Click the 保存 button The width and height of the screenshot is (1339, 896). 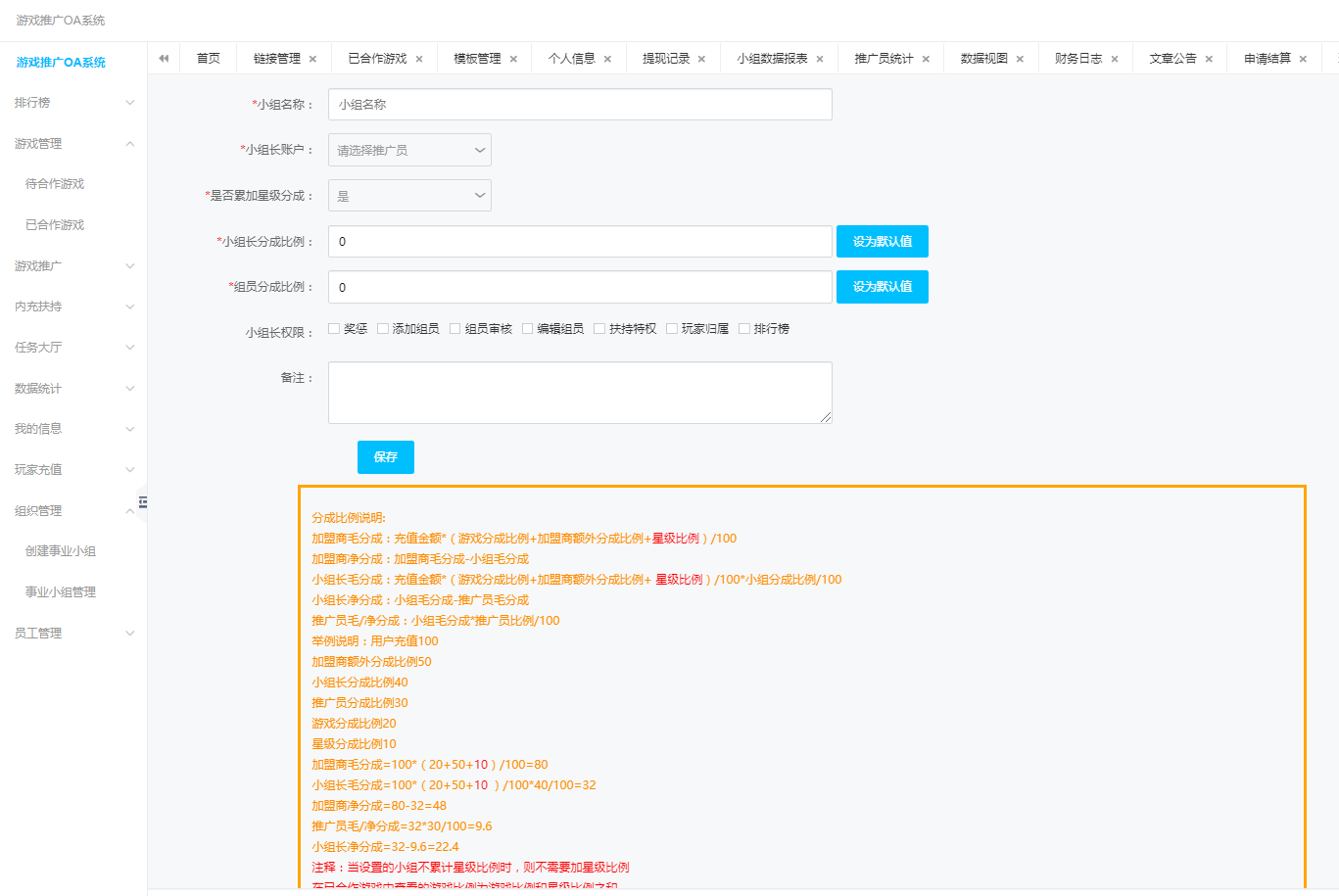click(385, 457)
